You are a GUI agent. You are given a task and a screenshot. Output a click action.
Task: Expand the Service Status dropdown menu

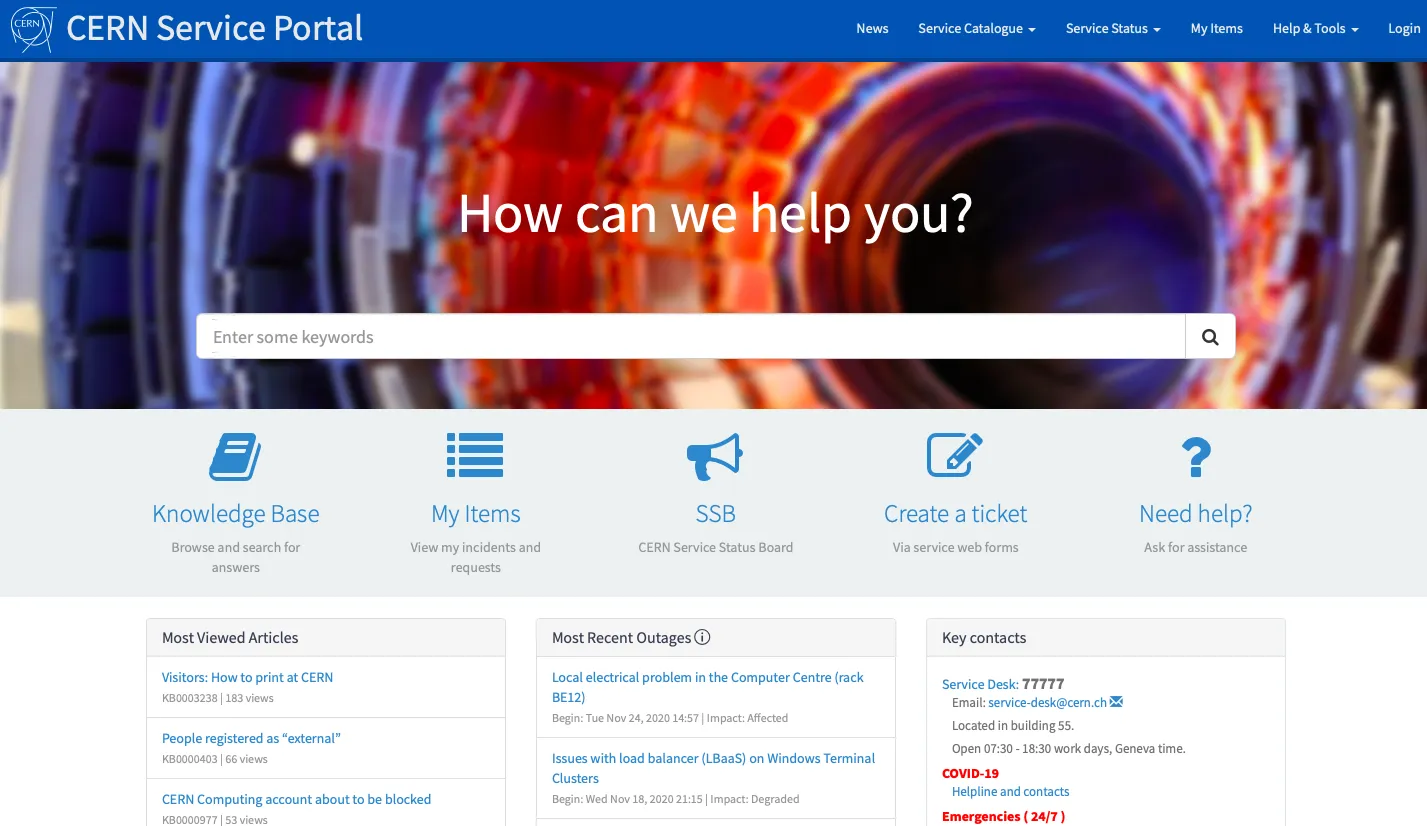(x=1113, y=29)
